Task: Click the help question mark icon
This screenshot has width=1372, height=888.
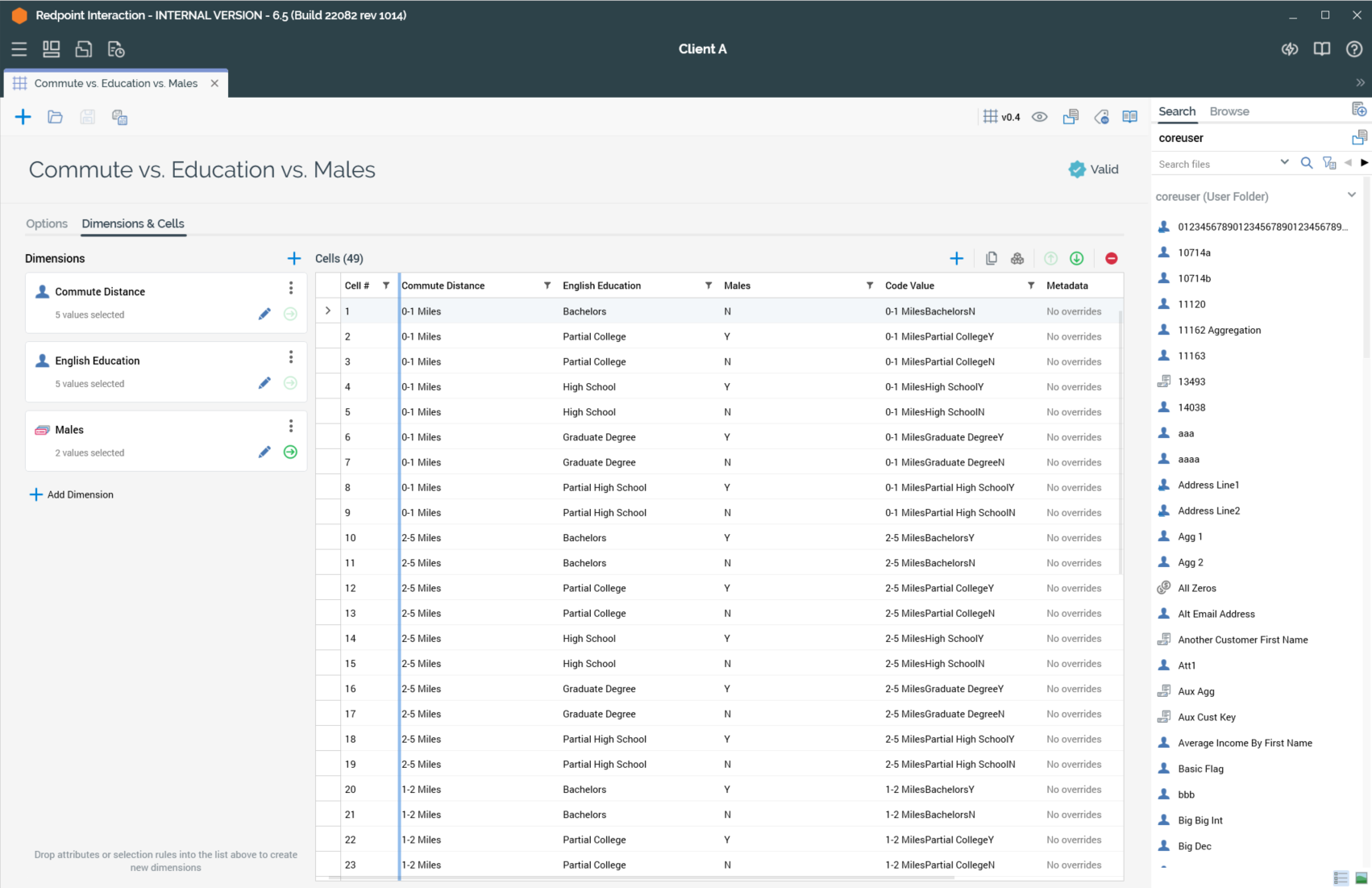Action: pyautogui.click(x=1353, y=49)
